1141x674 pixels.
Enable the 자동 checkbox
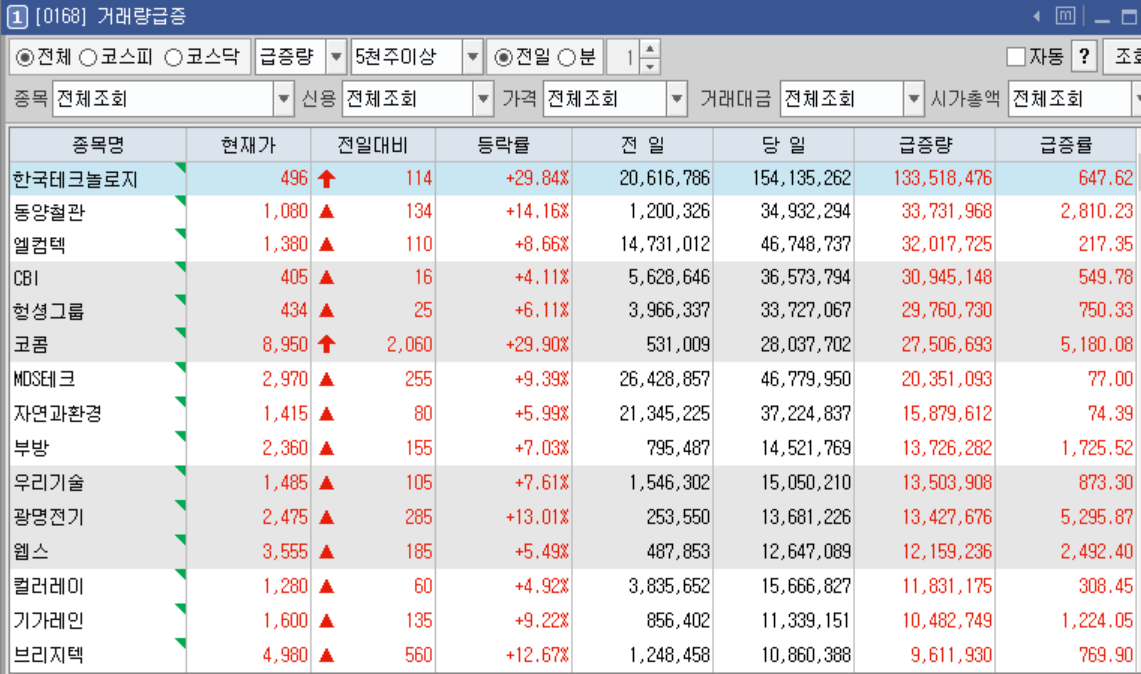[x=1016, y=57]
